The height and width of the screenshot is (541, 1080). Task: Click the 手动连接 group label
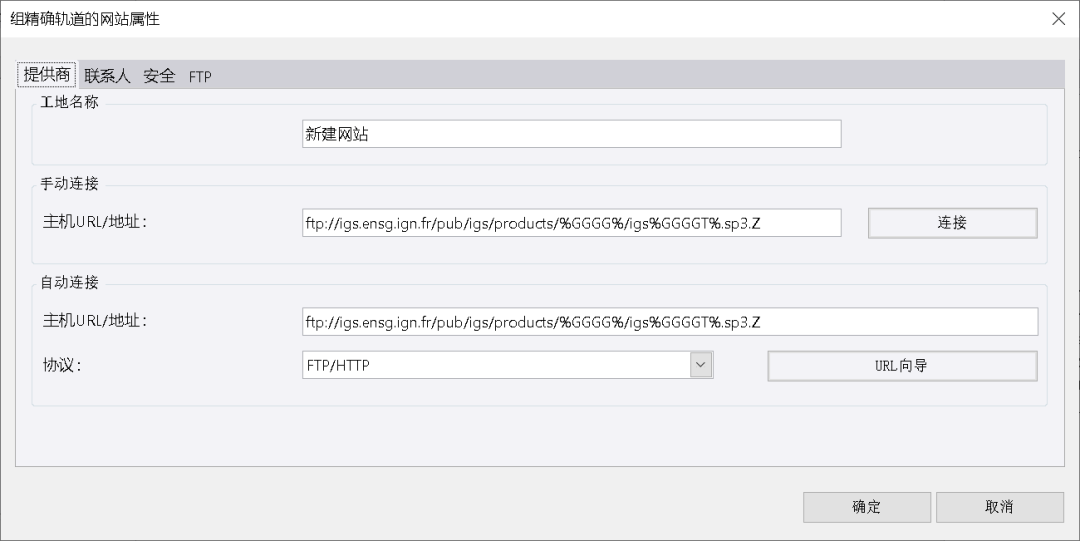[x=69, y=183]
